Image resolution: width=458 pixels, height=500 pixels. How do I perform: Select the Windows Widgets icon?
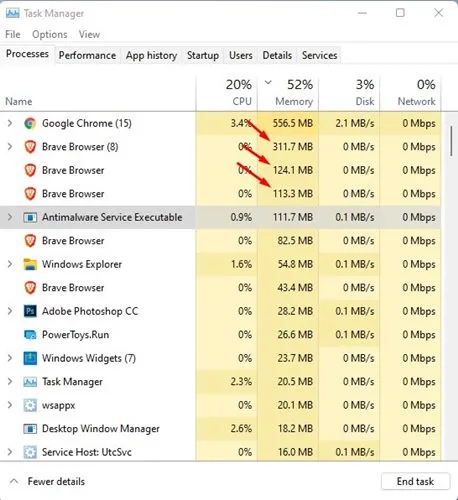tap(30, 358)
